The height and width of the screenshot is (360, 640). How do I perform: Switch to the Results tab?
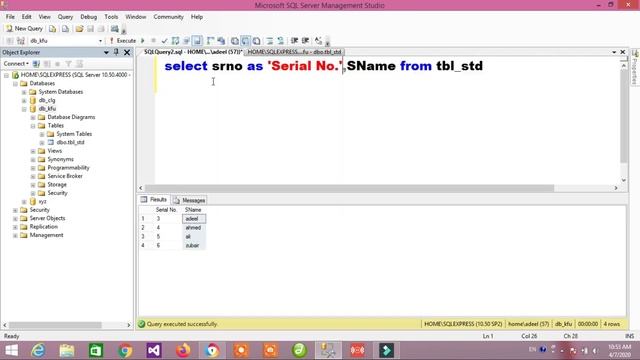154,200
